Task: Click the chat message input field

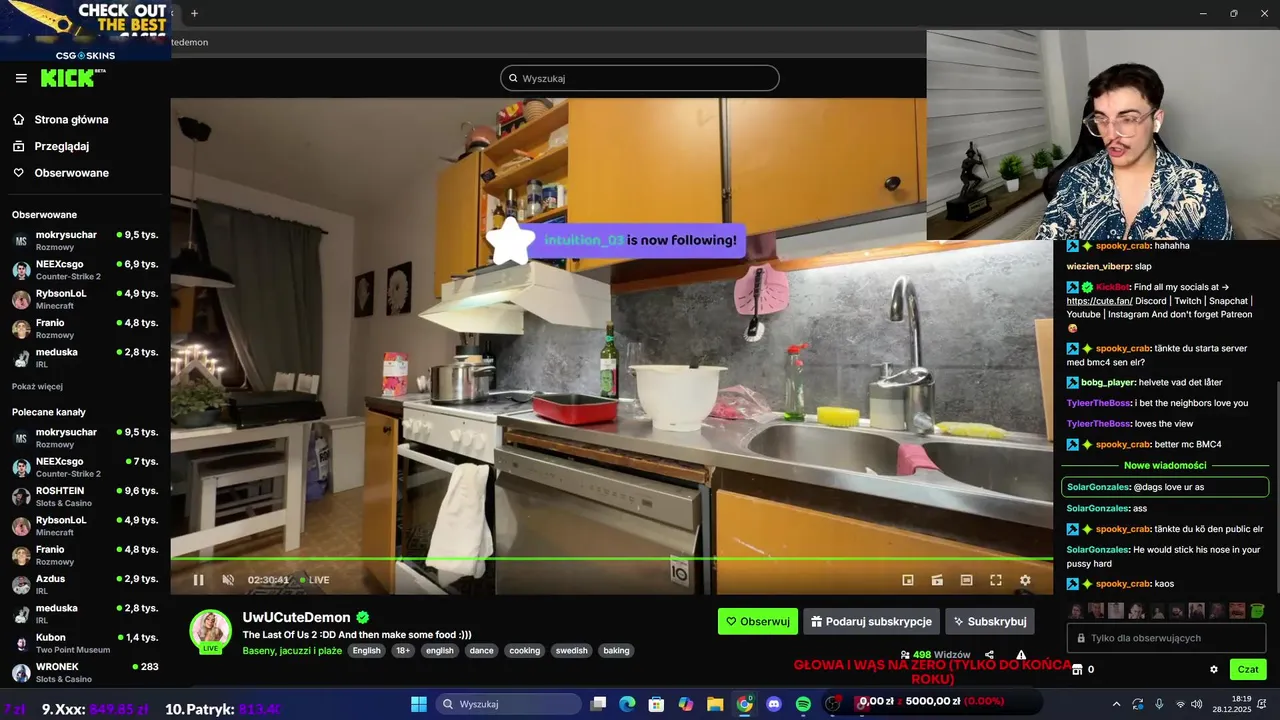Action: pos(1167,638)
